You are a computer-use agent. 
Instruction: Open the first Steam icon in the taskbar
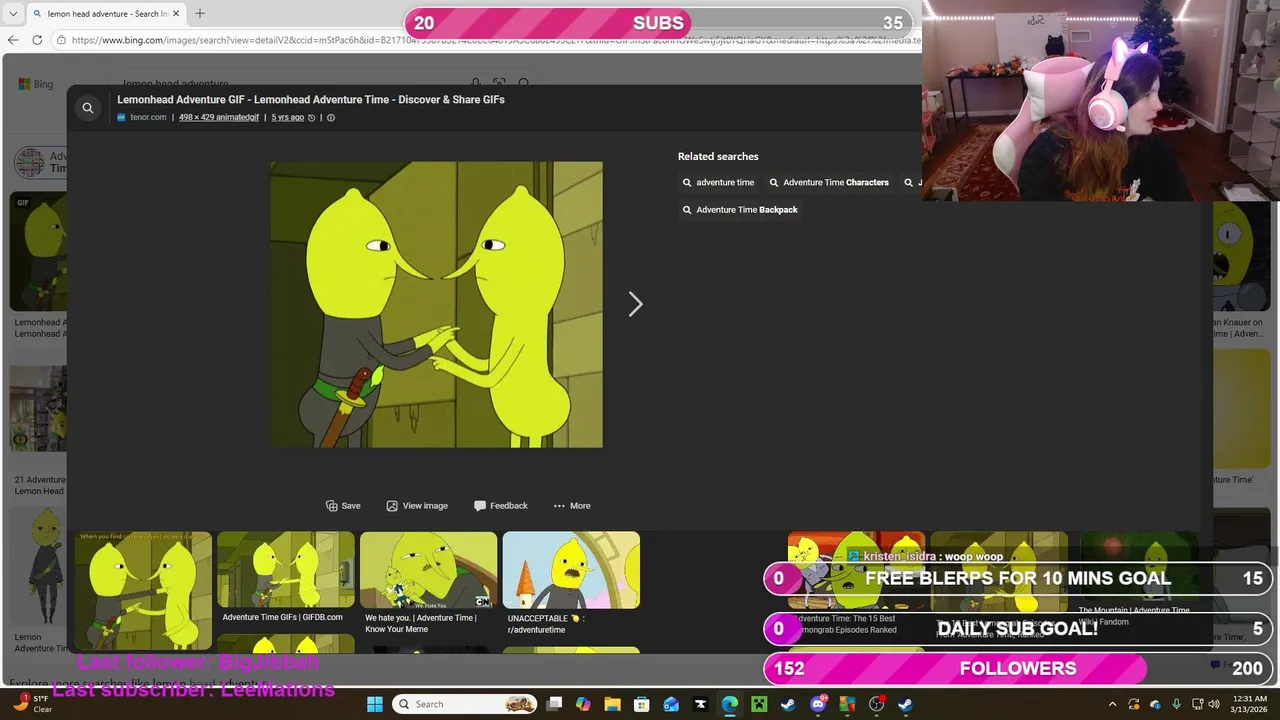tap(788, 704)
